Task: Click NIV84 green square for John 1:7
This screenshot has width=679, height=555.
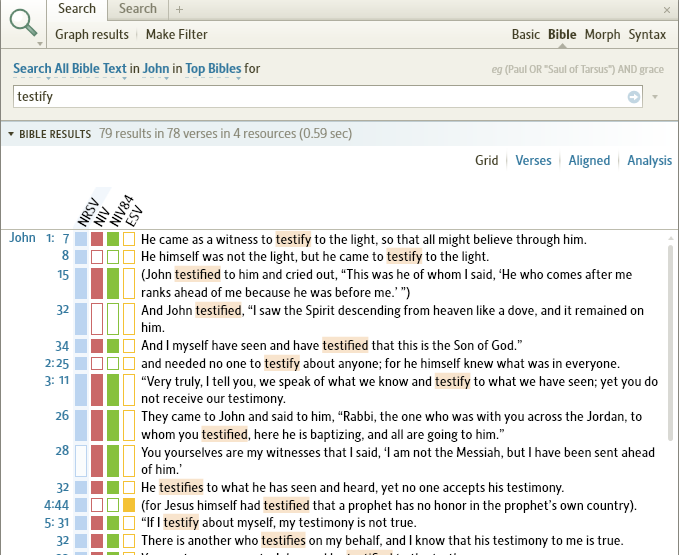Action: pos(113,239)
